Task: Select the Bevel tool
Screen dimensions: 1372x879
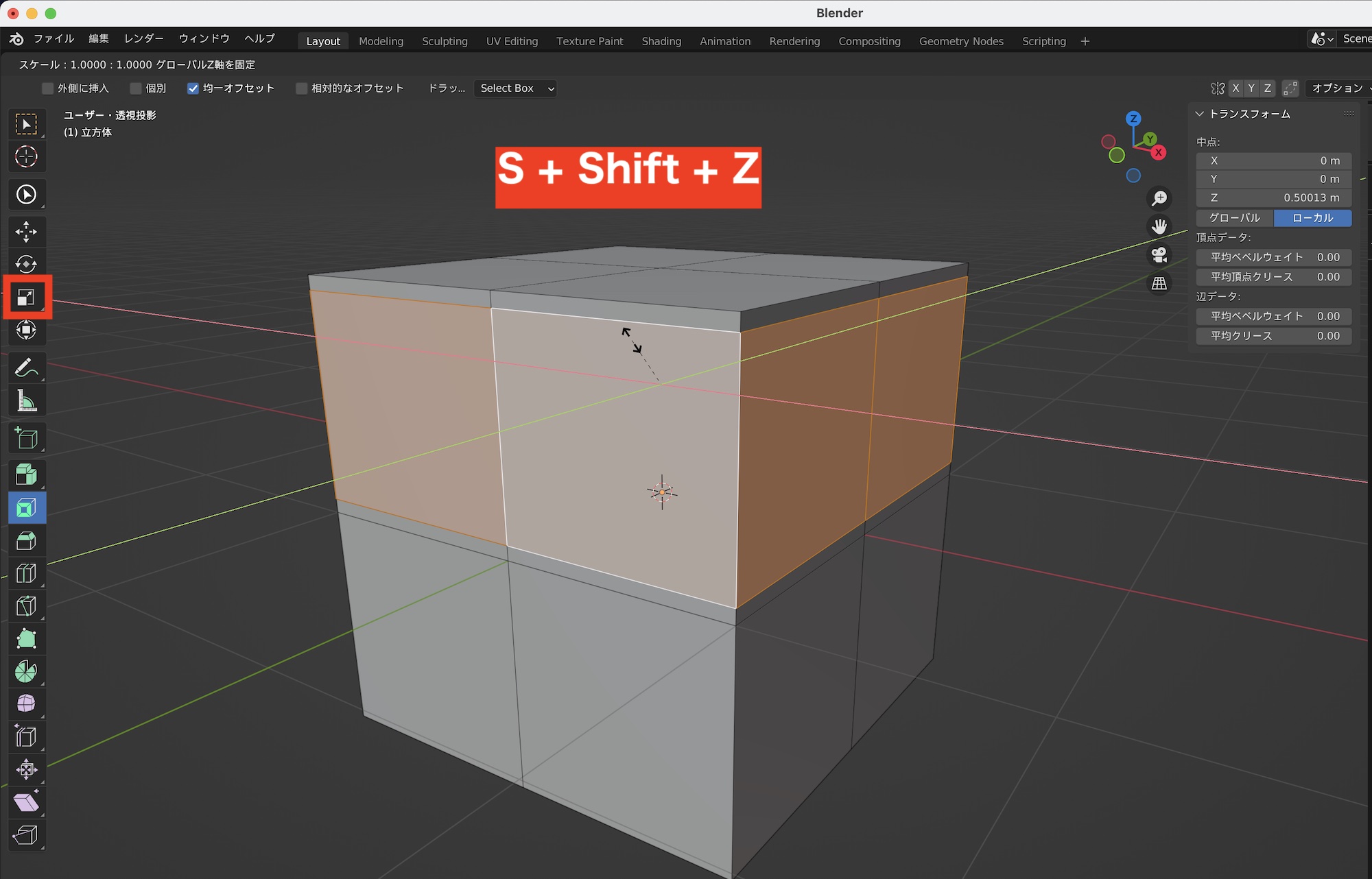Action: click(26, 541)
